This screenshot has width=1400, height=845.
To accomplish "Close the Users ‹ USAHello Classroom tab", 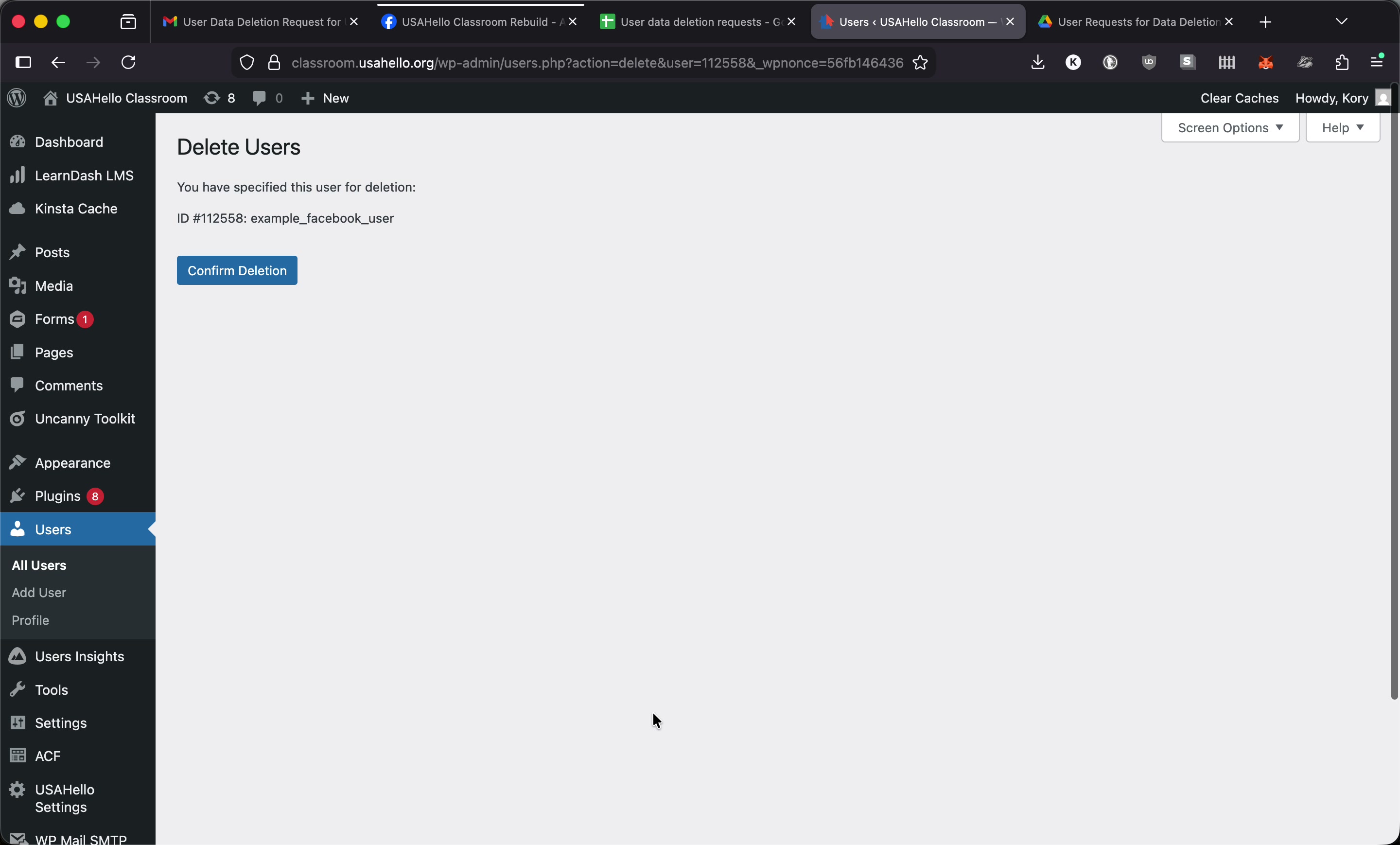I will (1010, 21).
